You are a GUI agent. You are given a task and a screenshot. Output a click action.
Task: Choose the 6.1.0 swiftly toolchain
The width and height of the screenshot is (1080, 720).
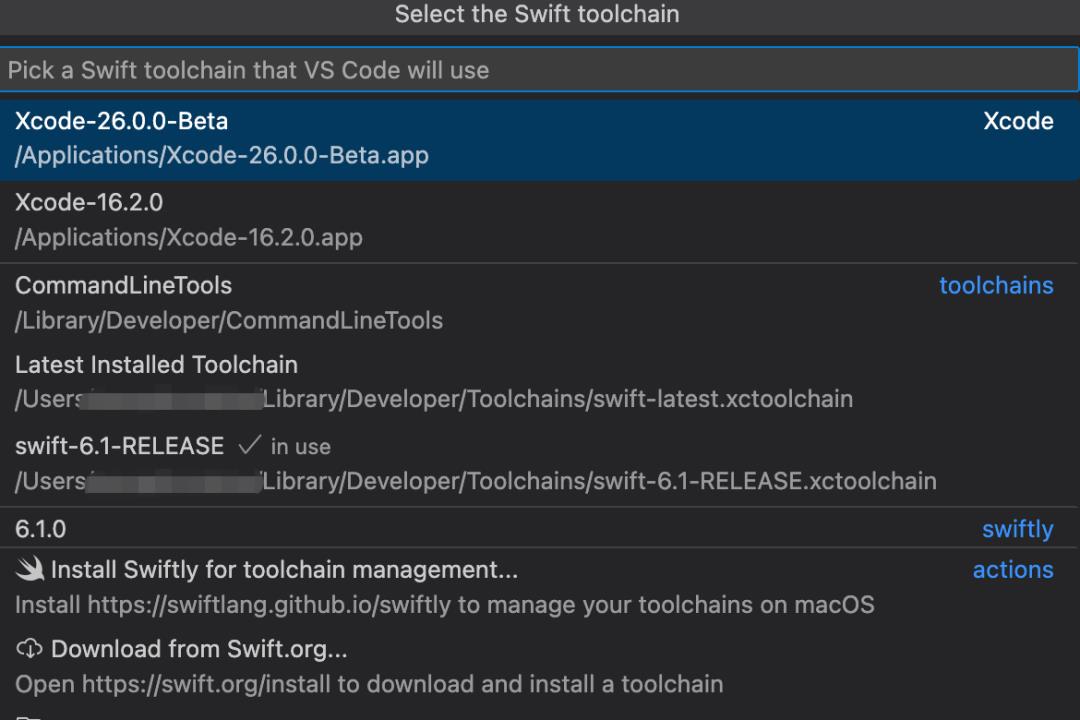click(x=540, y=528)
